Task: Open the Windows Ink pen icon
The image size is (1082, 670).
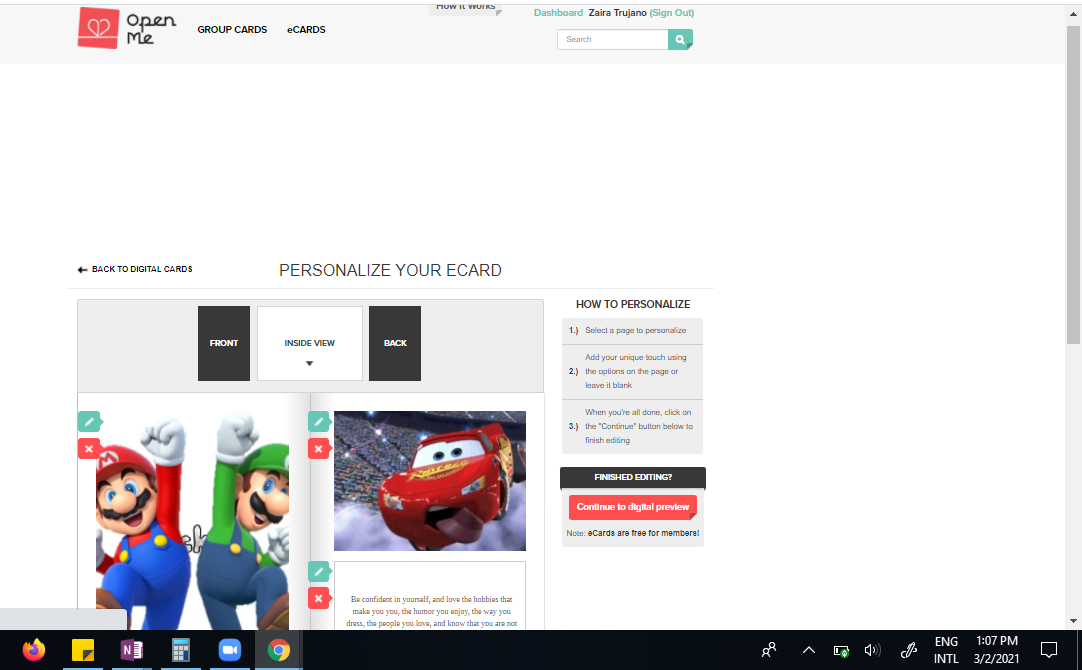Action: pyautogui.click(x=909, y=650)
